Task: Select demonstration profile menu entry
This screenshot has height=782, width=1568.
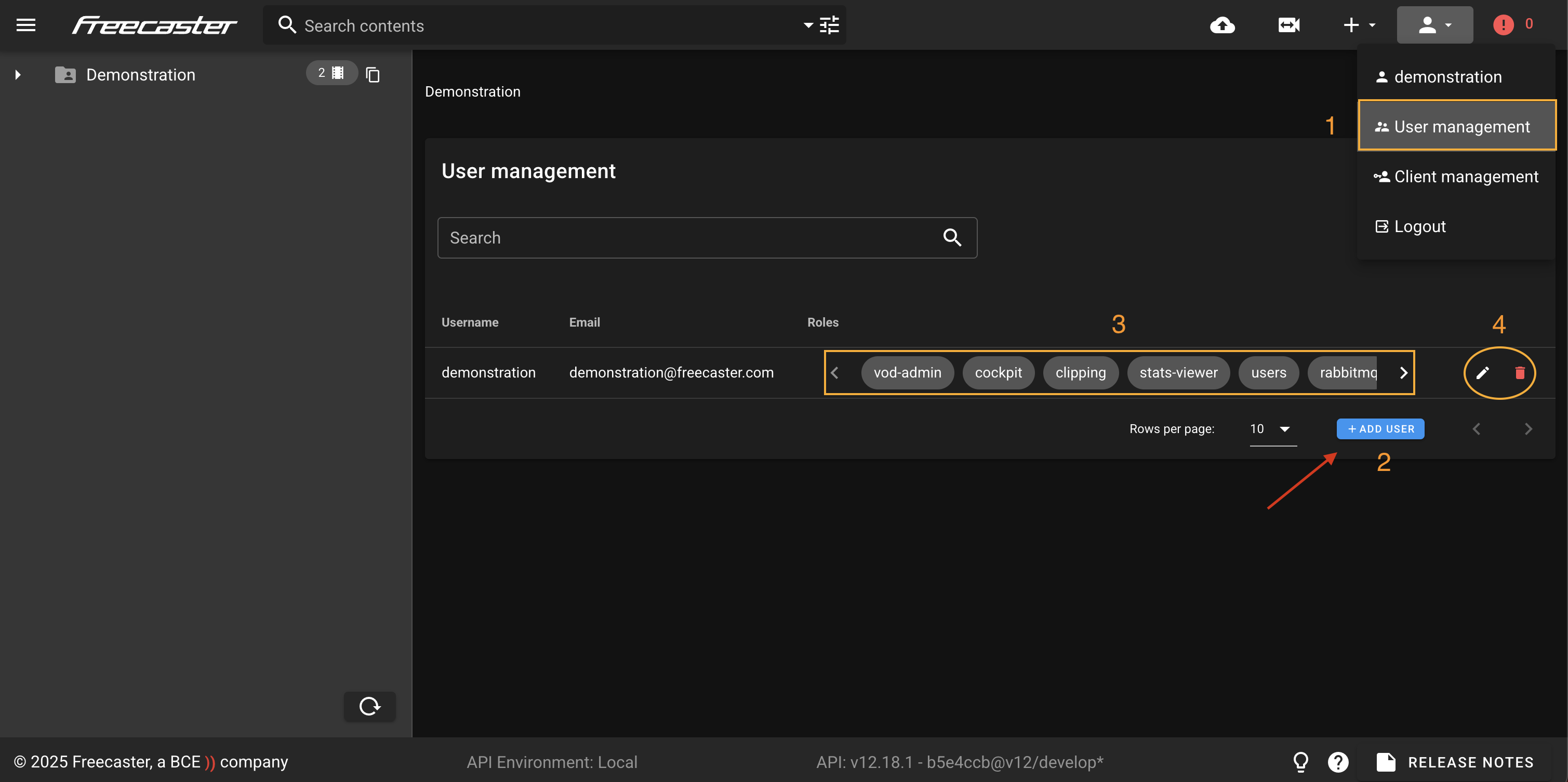Action: (1456, 77)
